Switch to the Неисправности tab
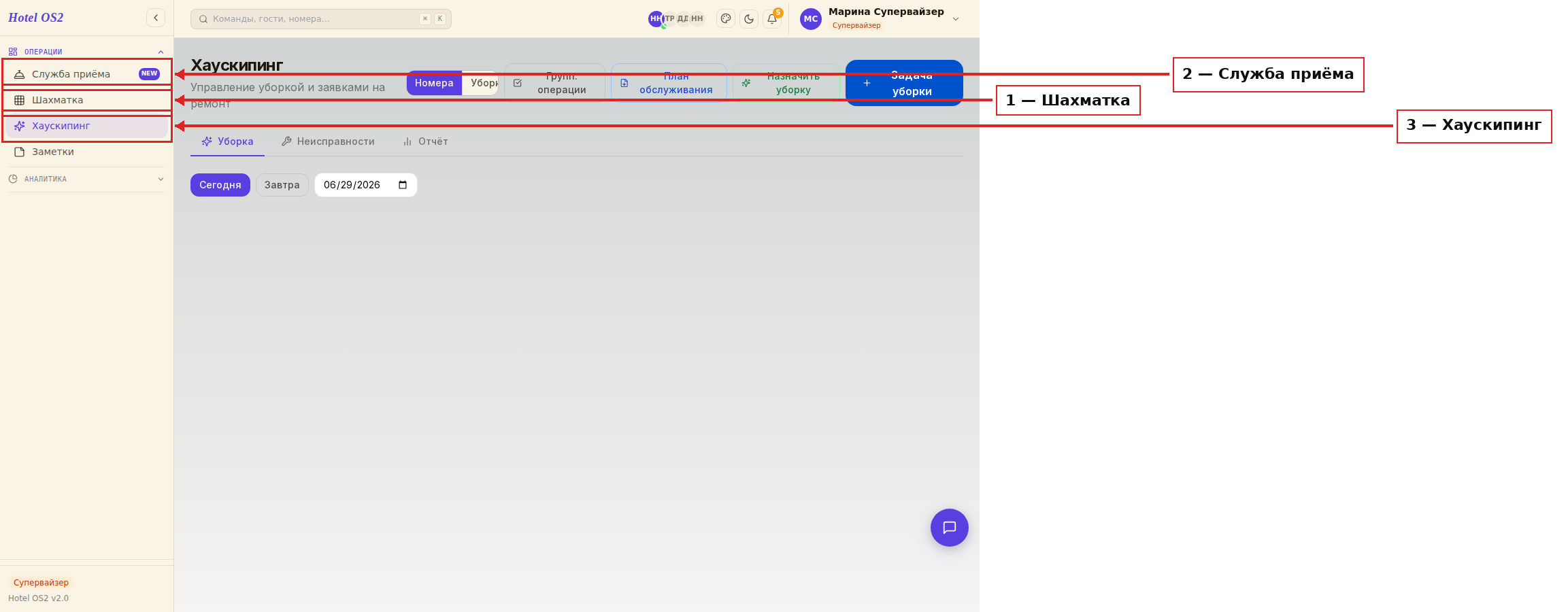Screen dimensions: 1568x612 tap(328, 141)
